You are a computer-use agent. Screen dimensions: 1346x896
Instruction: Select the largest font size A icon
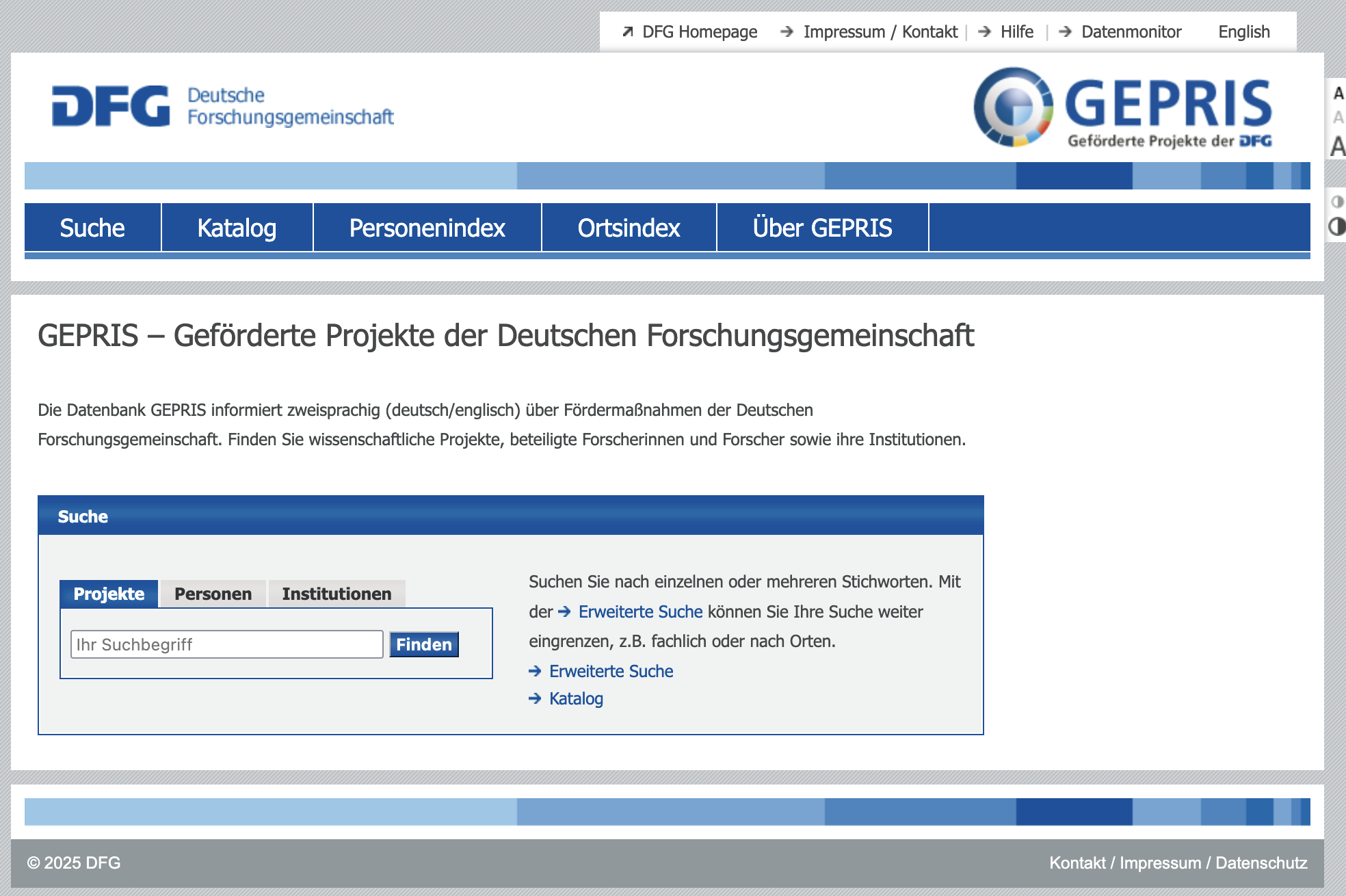tap(1338, 146)
